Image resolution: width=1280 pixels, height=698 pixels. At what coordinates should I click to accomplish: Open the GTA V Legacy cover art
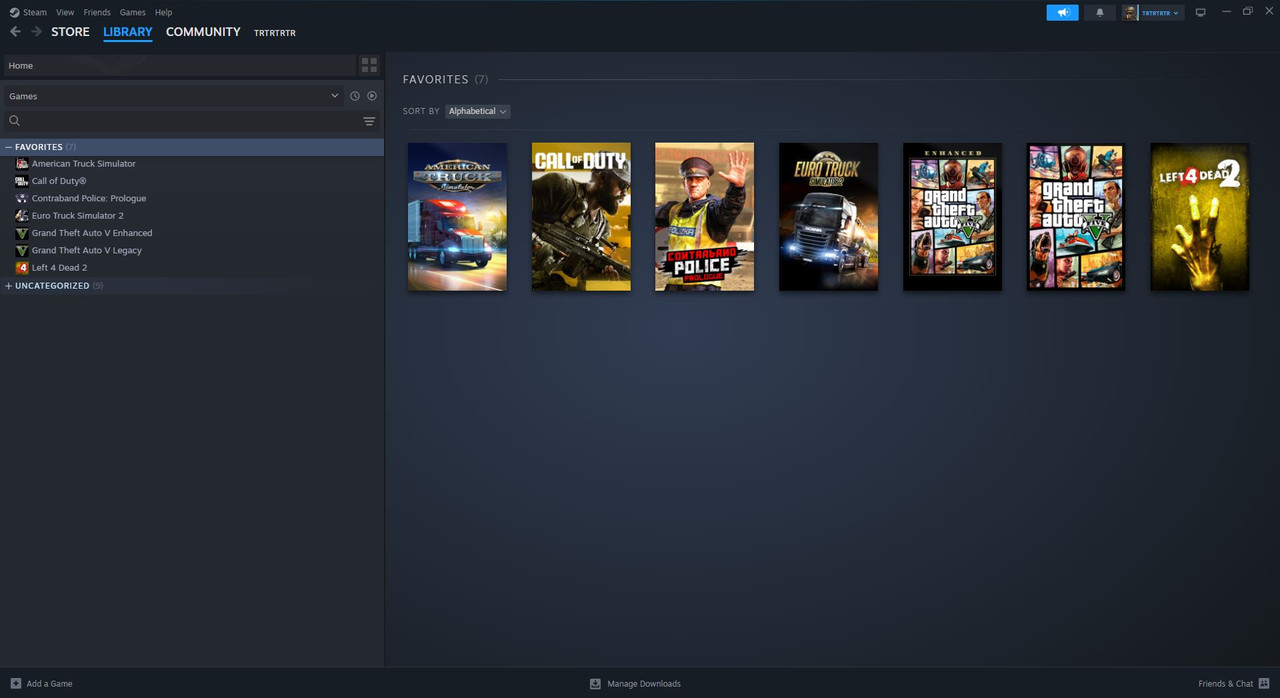coord(1076,217)
